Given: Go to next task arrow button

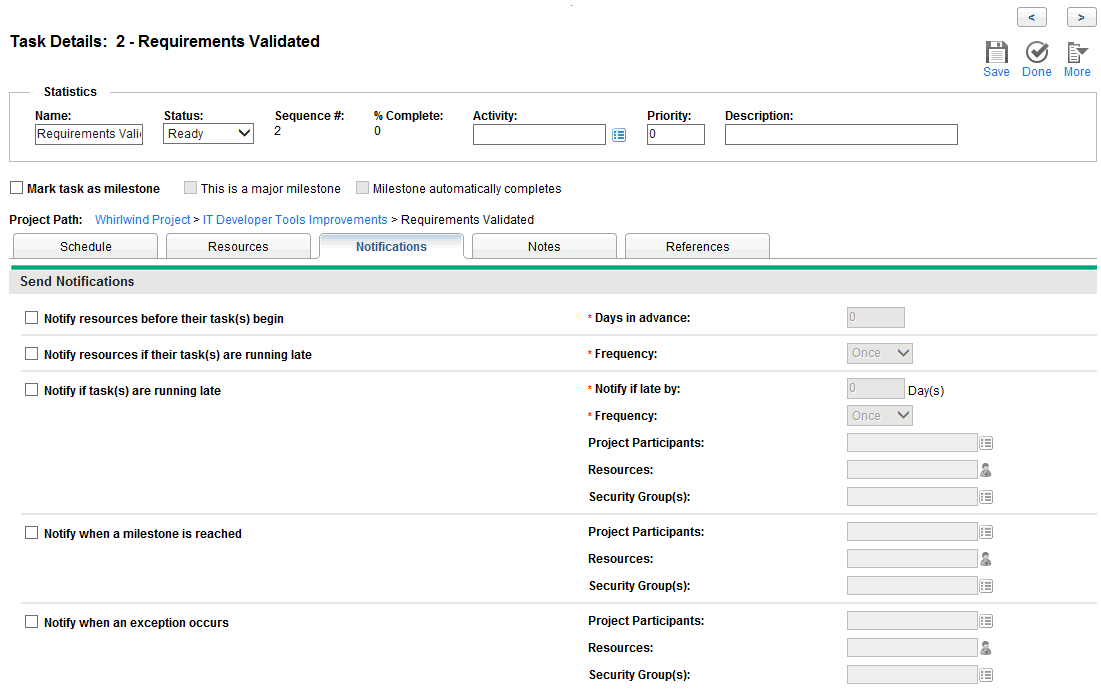Looking at the screenshot, I should click(1081, 17).
